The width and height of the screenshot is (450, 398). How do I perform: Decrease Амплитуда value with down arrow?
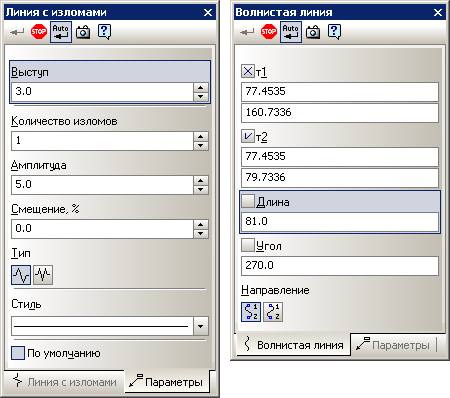pyautogui.click(x=201, y=190)
